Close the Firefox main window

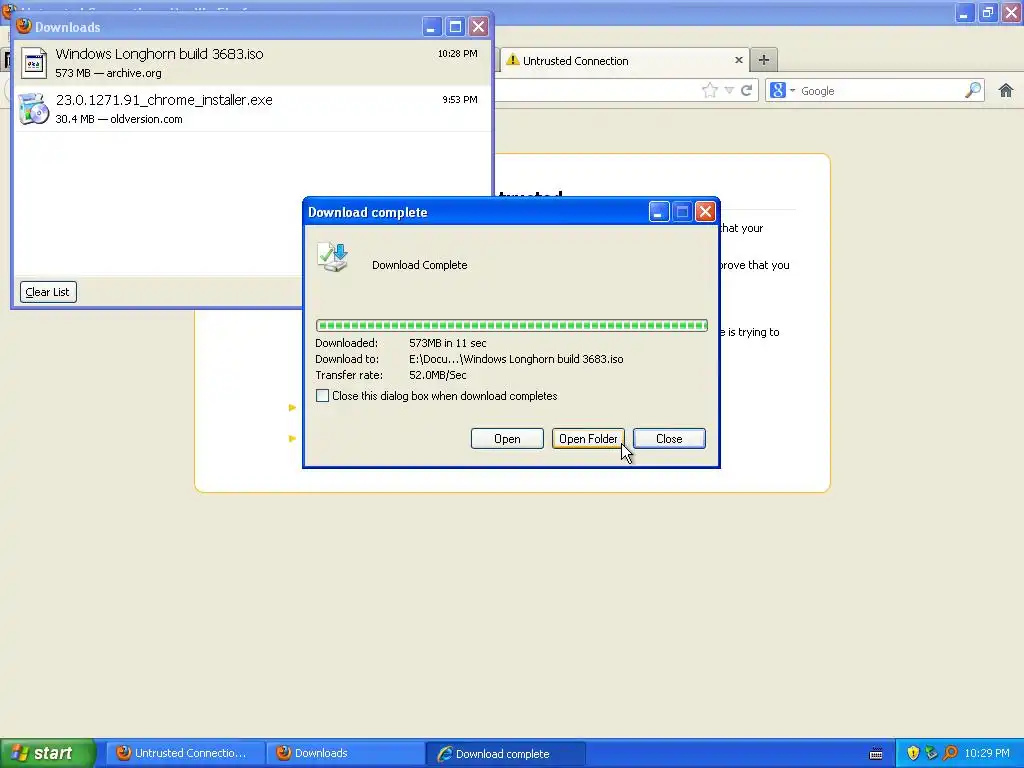point(1012,12)
